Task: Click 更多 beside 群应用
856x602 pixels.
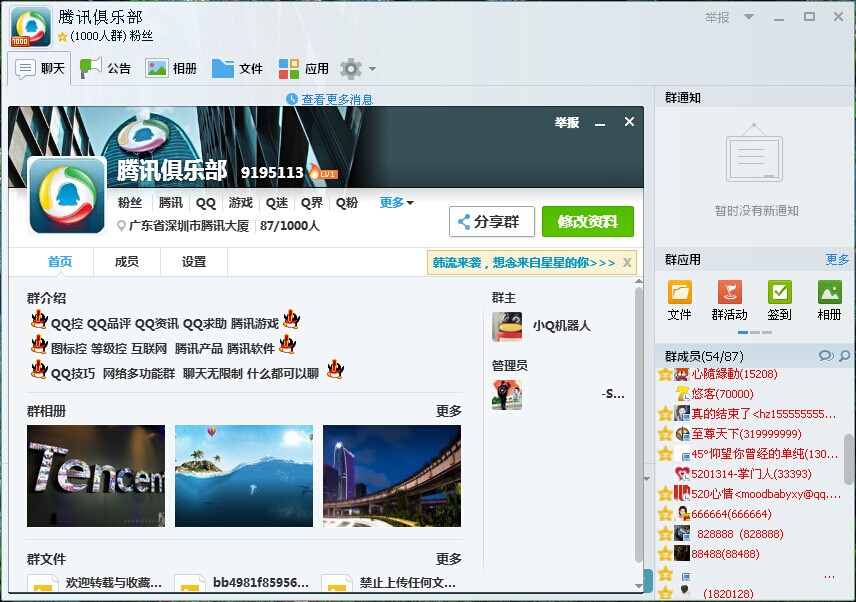Action: (837, 260)
